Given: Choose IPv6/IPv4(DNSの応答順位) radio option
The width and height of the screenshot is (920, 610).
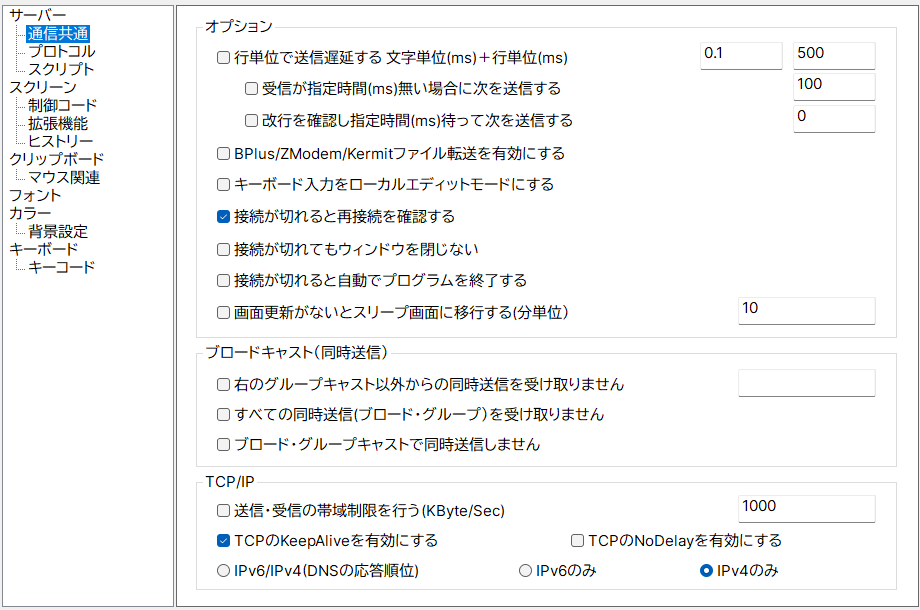Looking at the screenshot, I should [224, 572].
